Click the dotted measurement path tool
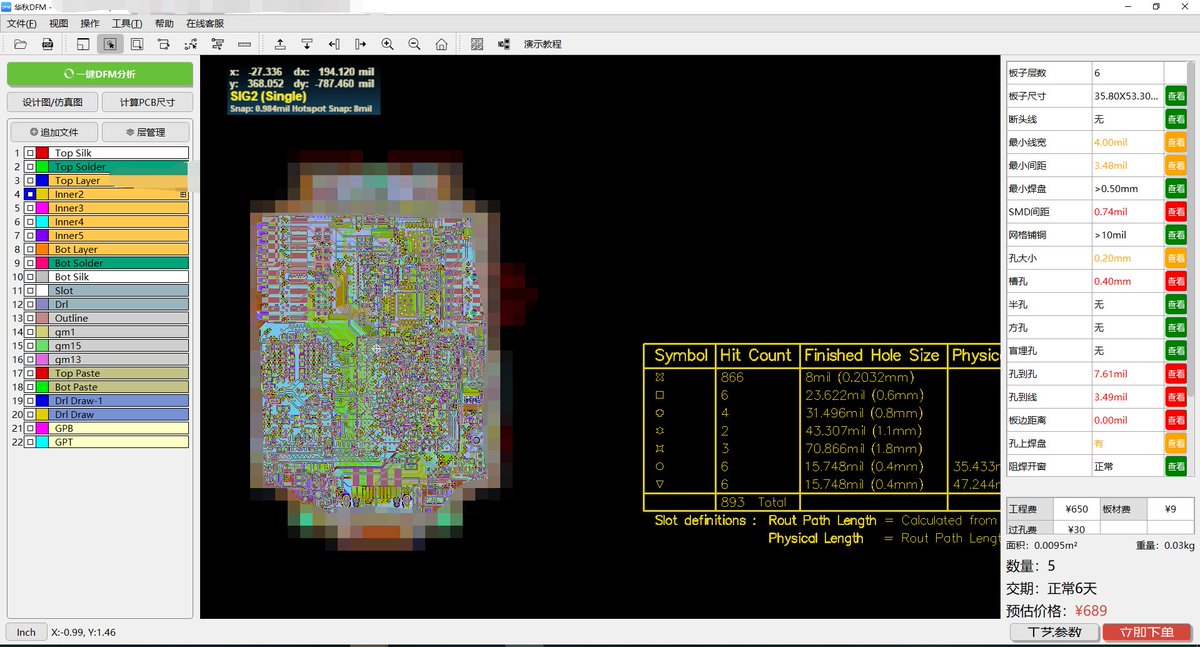Viewport: 1200px width, 647px height. click(x=191, y=44)
